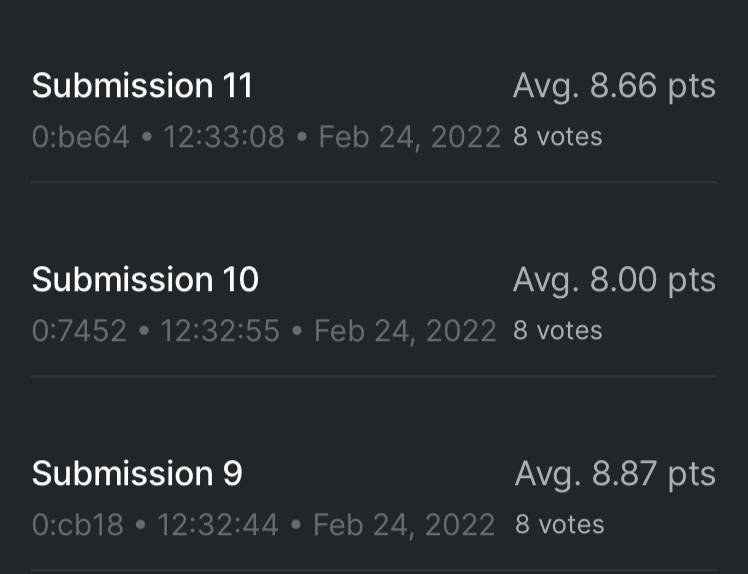748x574 pixels.
Task: Click the address 0:be64
Action: (81, 137)
